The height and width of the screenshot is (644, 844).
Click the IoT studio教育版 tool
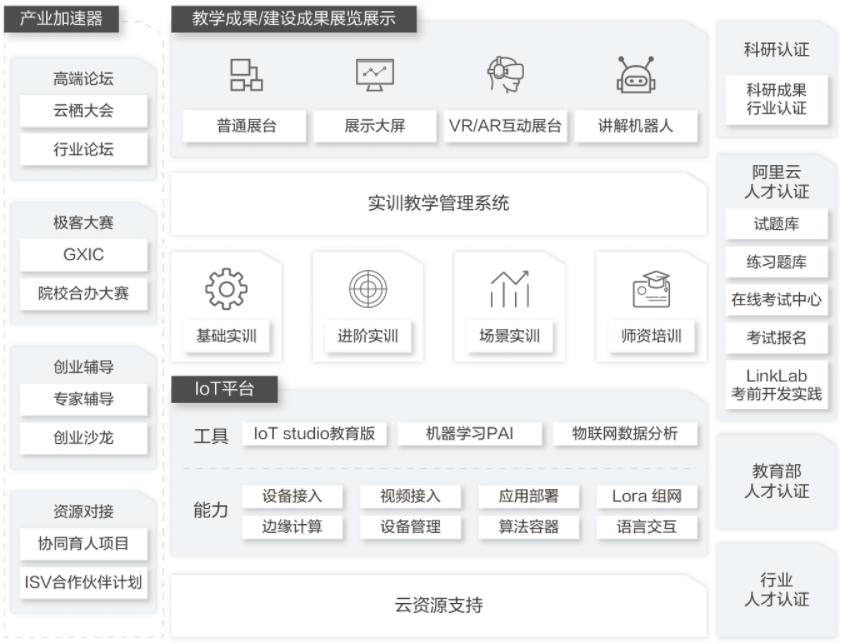(314, 433)
